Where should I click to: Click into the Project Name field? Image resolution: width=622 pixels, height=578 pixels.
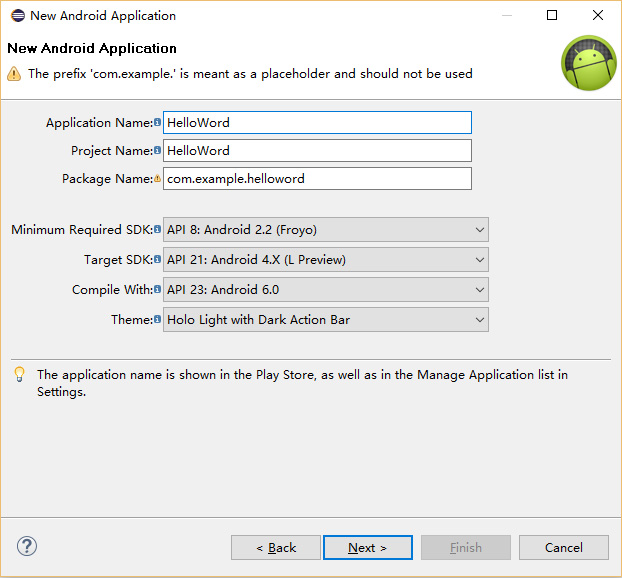(x=316, y=151)
